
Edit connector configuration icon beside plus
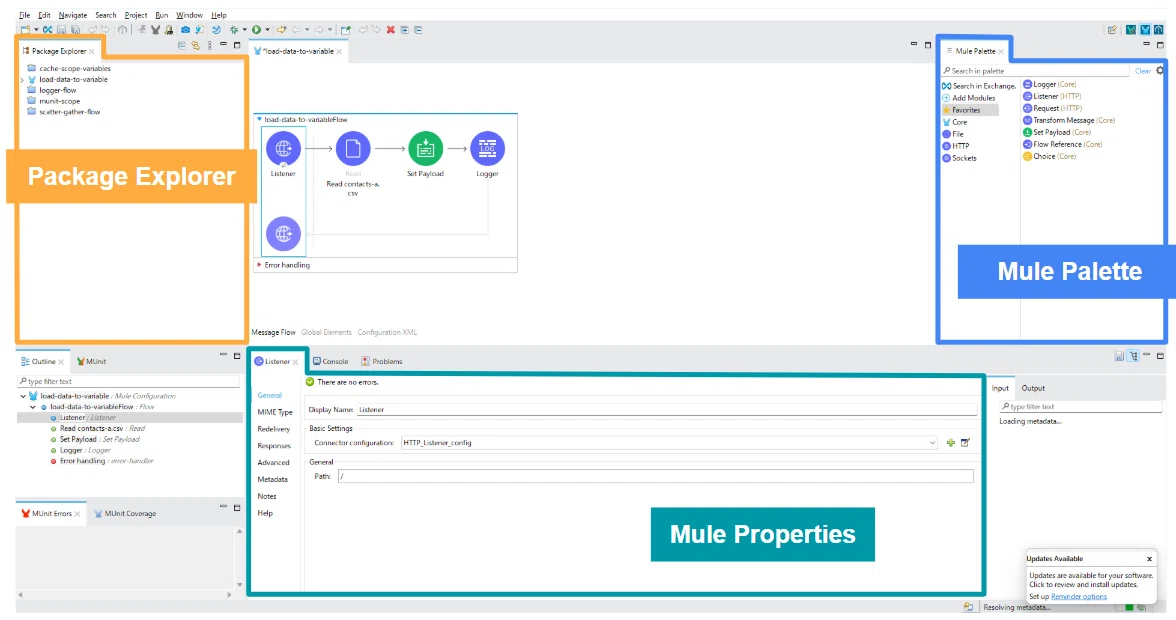(965, 443)
